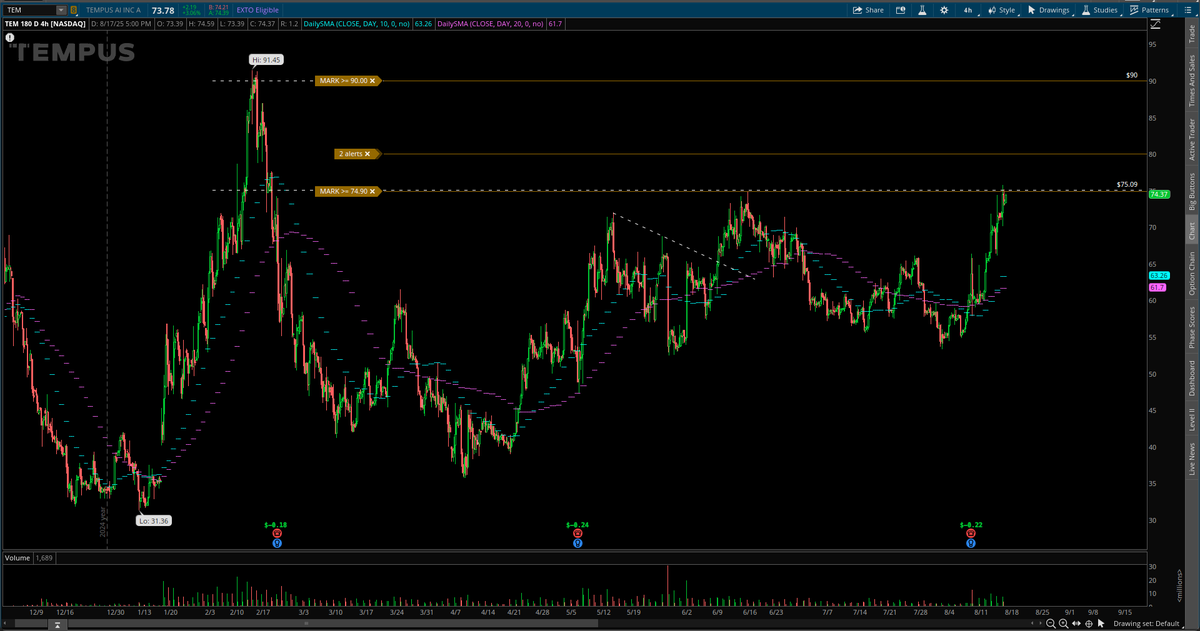Screen dimensions: 1200x631
Task: Select the Chart side tab
Action: coord(1191,230)
